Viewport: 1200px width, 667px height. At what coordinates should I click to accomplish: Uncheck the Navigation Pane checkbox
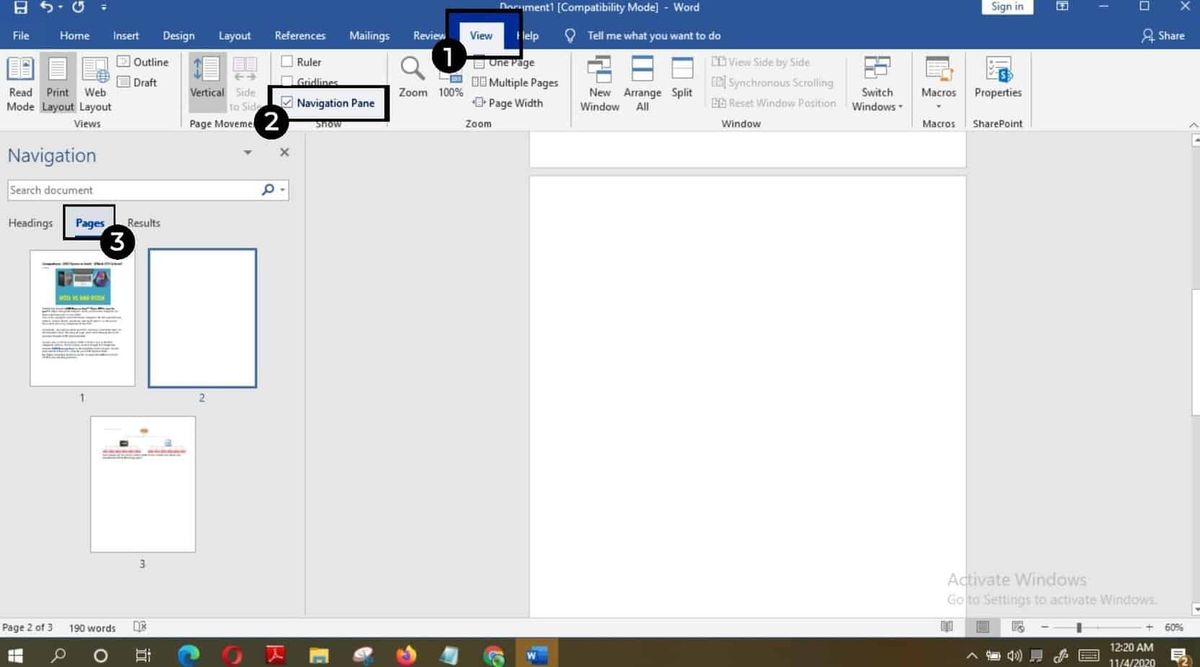288,103
